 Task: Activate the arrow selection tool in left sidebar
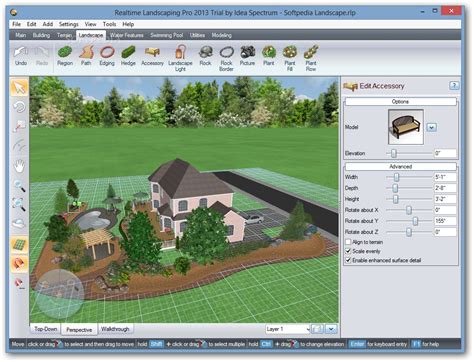pos(19,88)
